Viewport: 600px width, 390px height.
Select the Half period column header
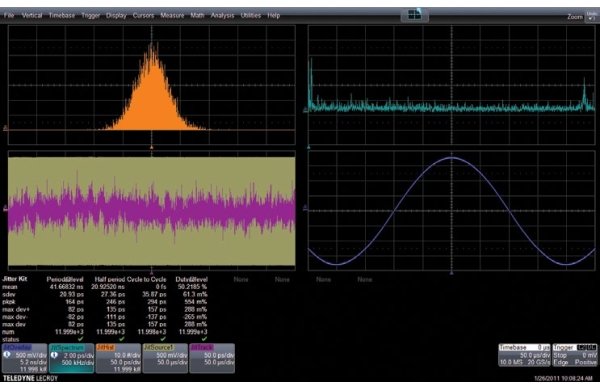click(109, 279)
